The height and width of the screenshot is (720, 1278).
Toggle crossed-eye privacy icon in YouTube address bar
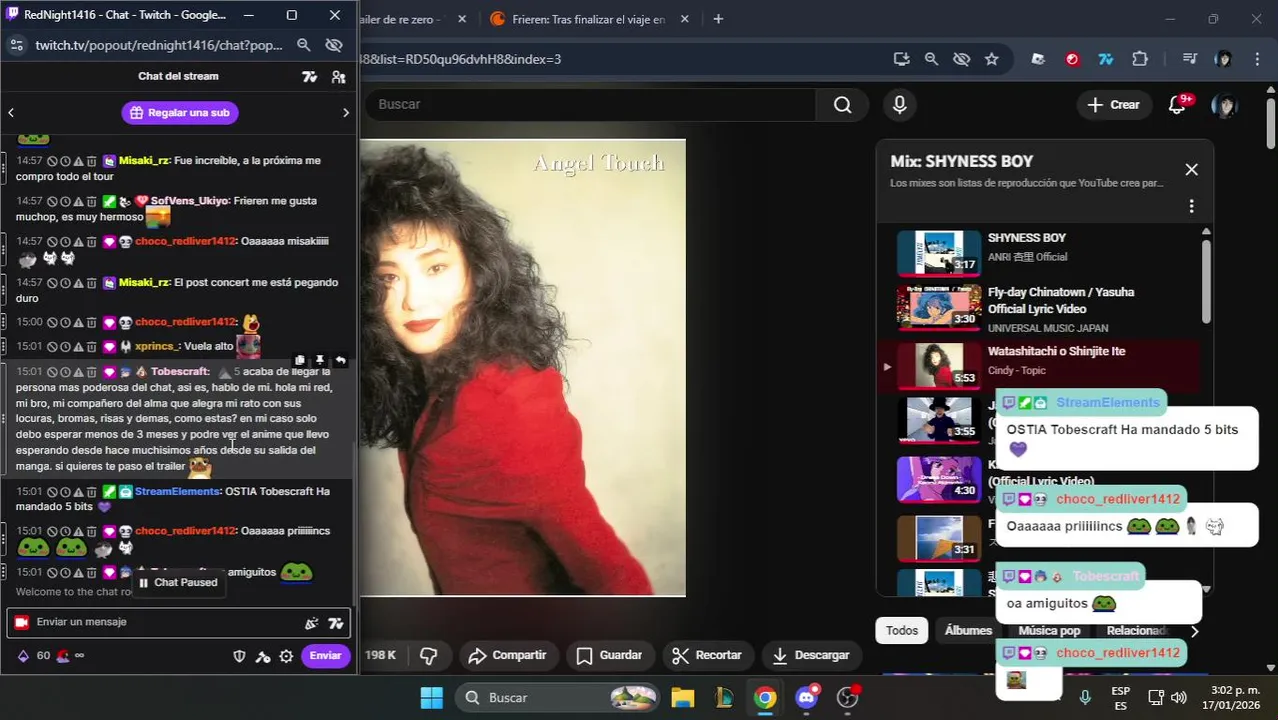pyautogui.click(x=961, y=59)
